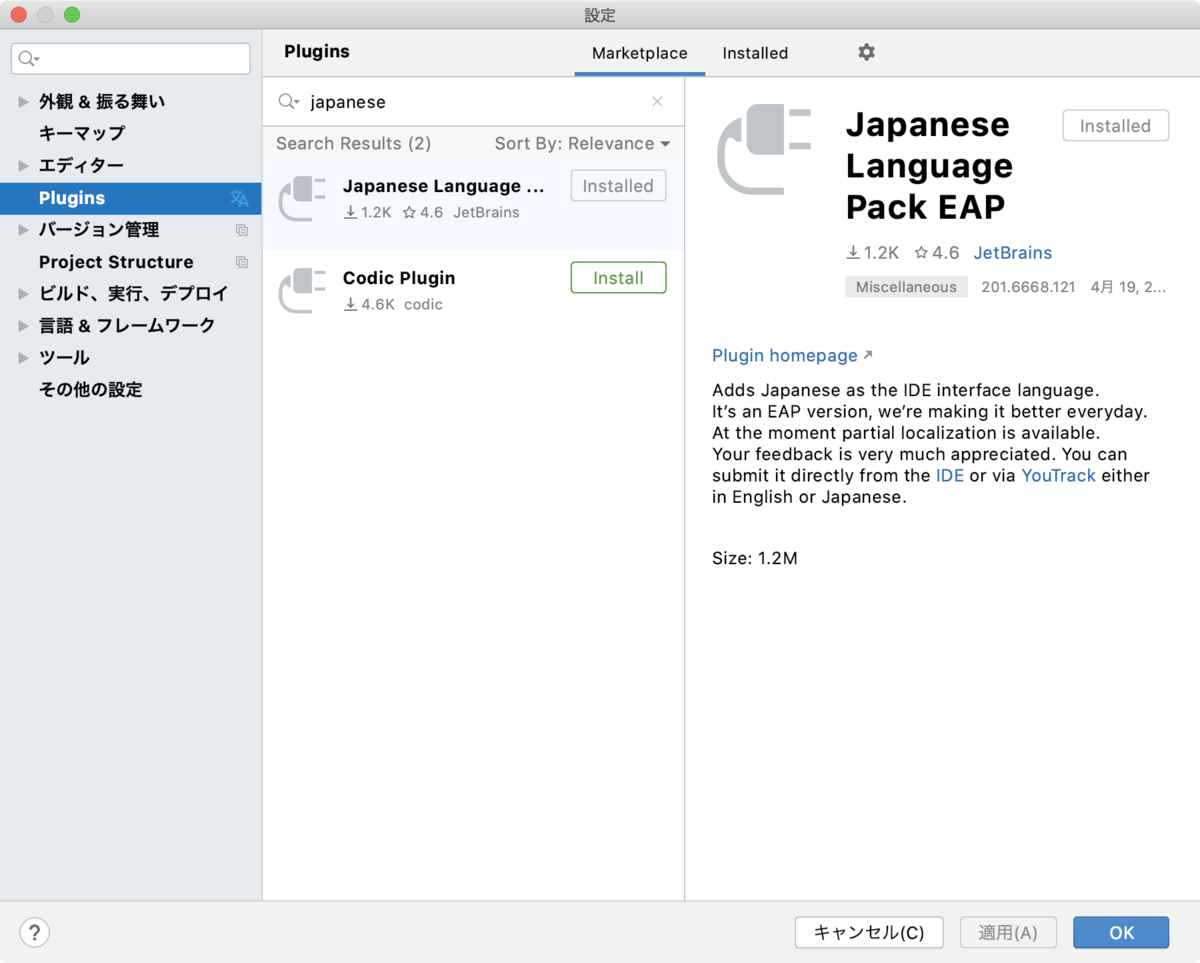Expand the 言語 & フレームワーク section
Screen dimensions: 1200x963
24,326
